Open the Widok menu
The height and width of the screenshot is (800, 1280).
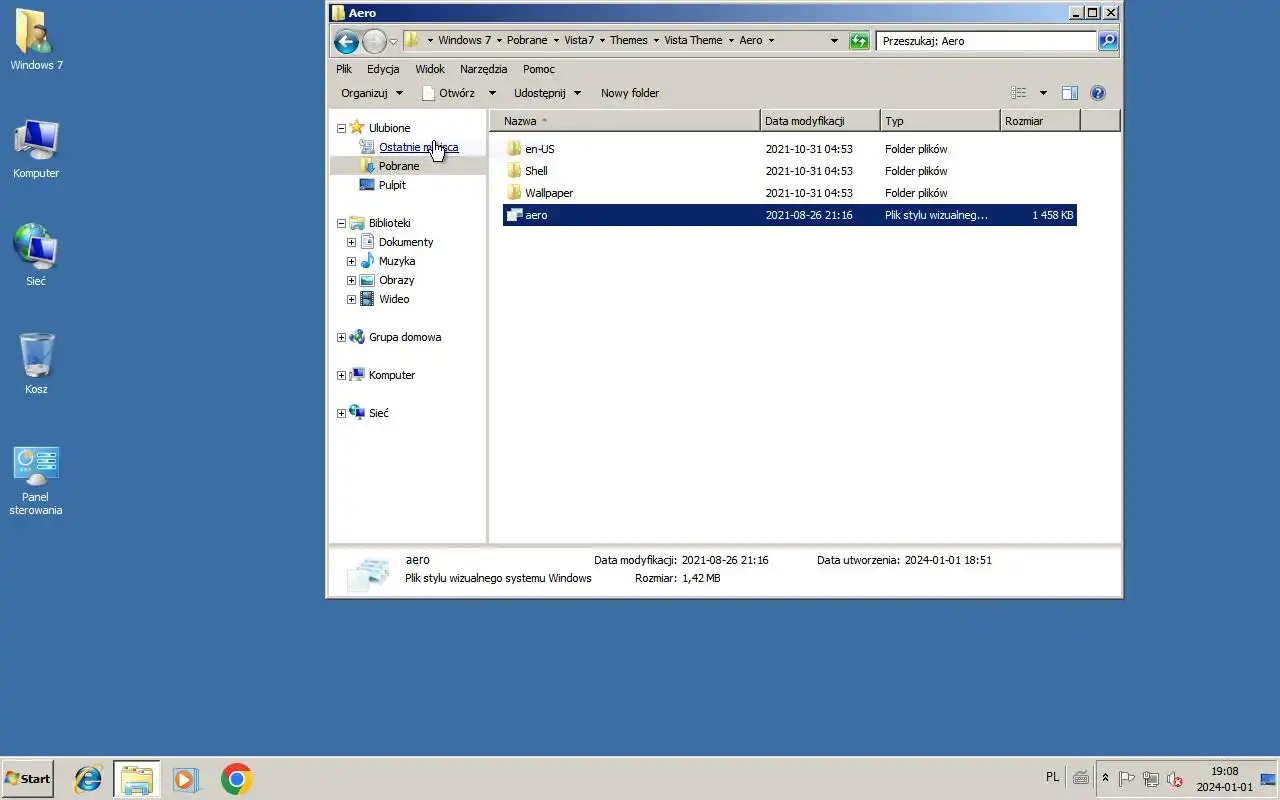click(x=430, y=69)
